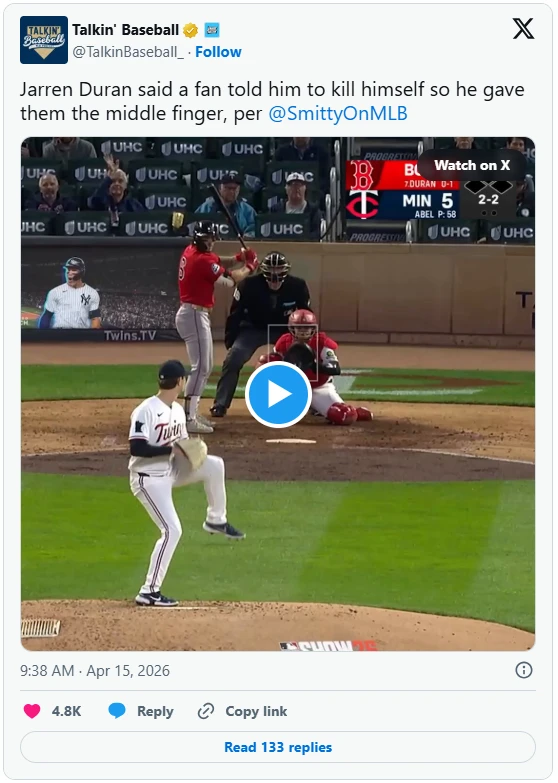Image resolution: width=558 pixels, height=783 pixels.
Task: Open the tweet info circle icon
Action: (x=524, y=670)
